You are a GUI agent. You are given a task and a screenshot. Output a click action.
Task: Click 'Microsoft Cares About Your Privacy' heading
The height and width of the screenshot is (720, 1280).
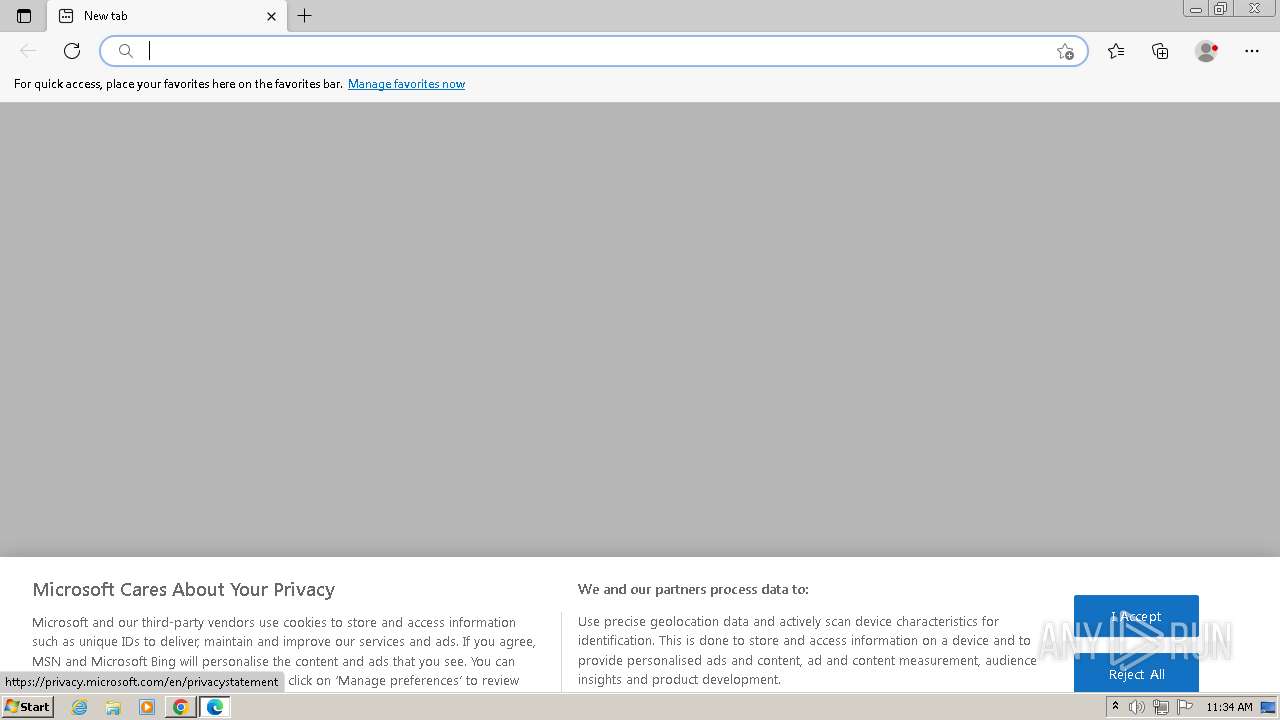[x=184, y=589]
